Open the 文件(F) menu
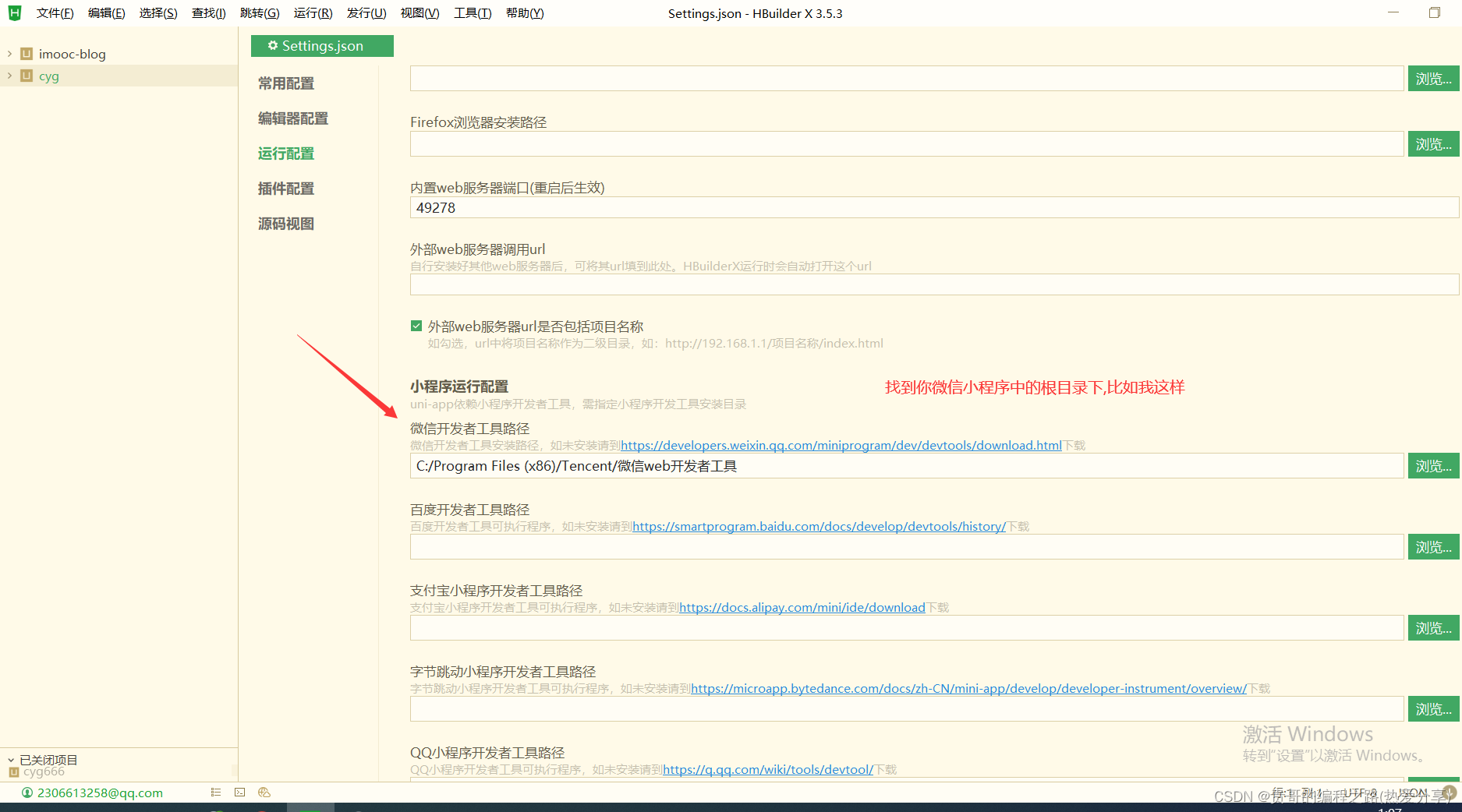The width and height of the screenshot is (1462, 812). coord(55,13)
